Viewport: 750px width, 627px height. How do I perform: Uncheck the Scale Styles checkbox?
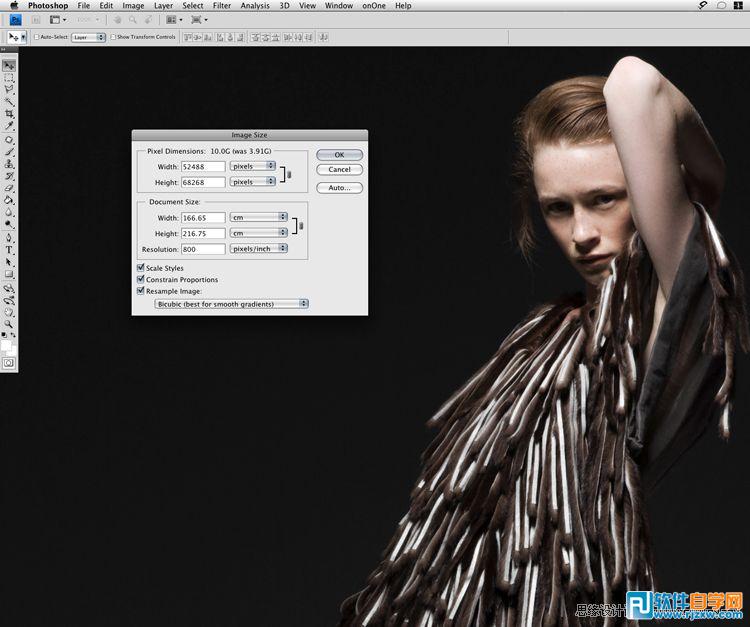140,268
